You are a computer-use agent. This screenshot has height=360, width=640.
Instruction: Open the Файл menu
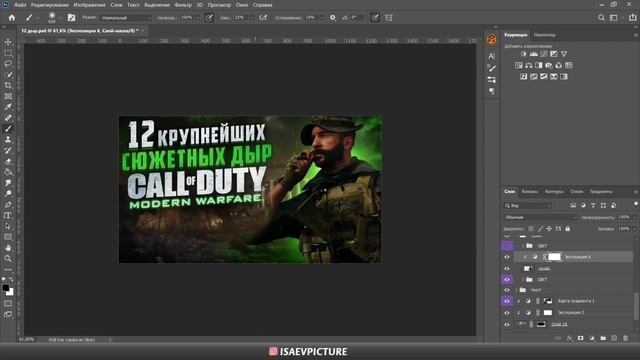[x=20, y=5]
